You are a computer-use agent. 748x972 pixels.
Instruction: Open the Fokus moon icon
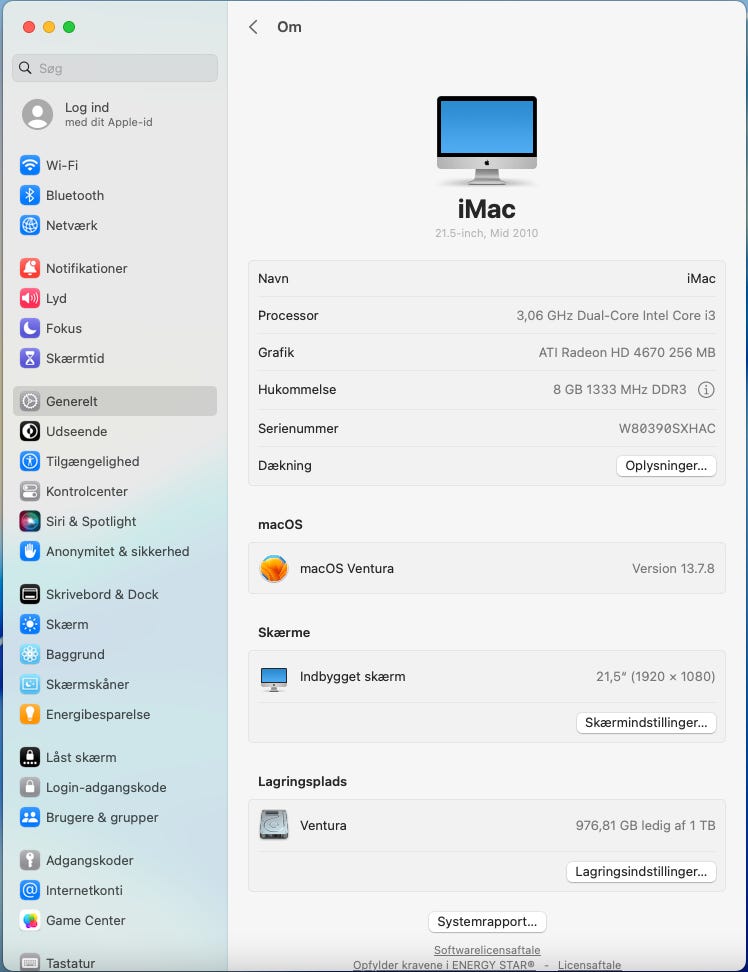coord(30,329)
